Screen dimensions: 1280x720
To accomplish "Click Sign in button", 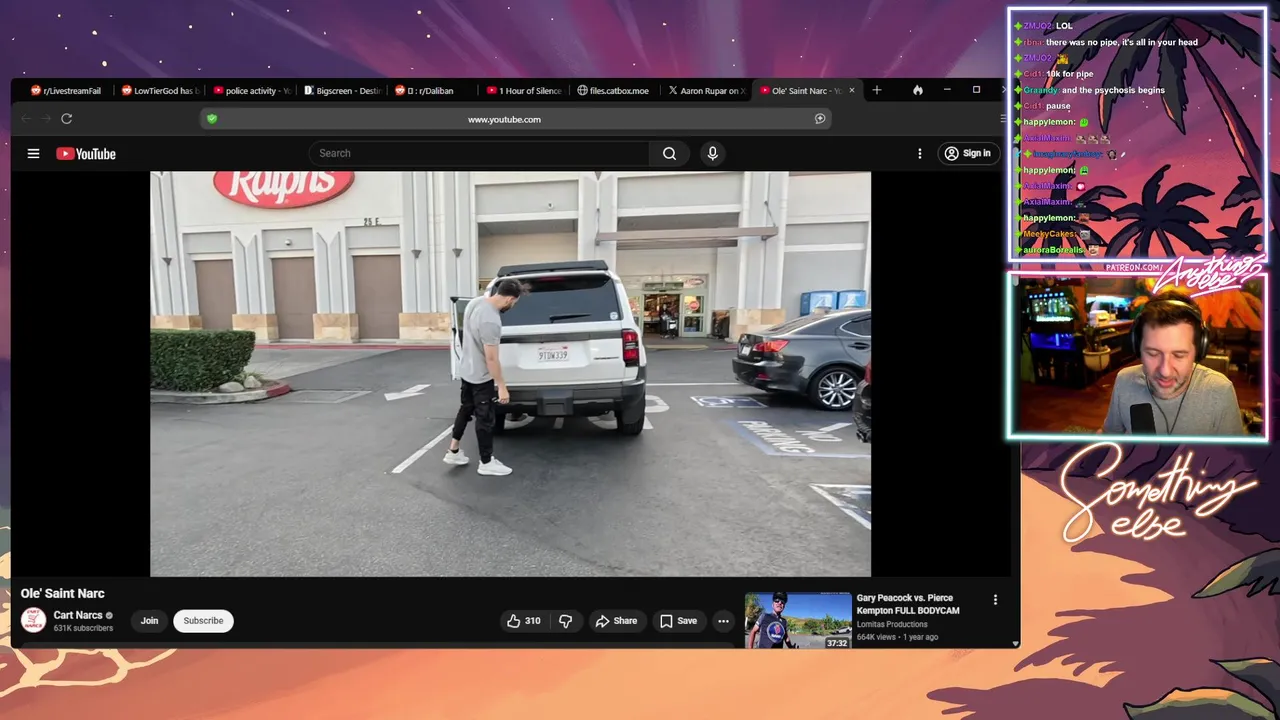I will tap(968, 153).
